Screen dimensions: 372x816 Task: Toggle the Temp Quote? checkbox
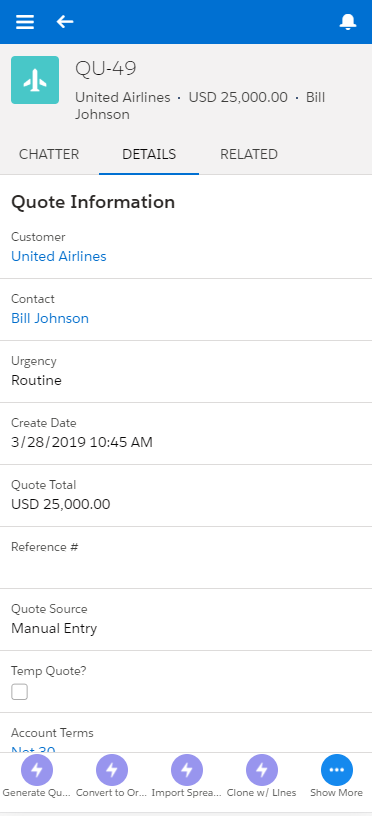[x=19, y=692]
